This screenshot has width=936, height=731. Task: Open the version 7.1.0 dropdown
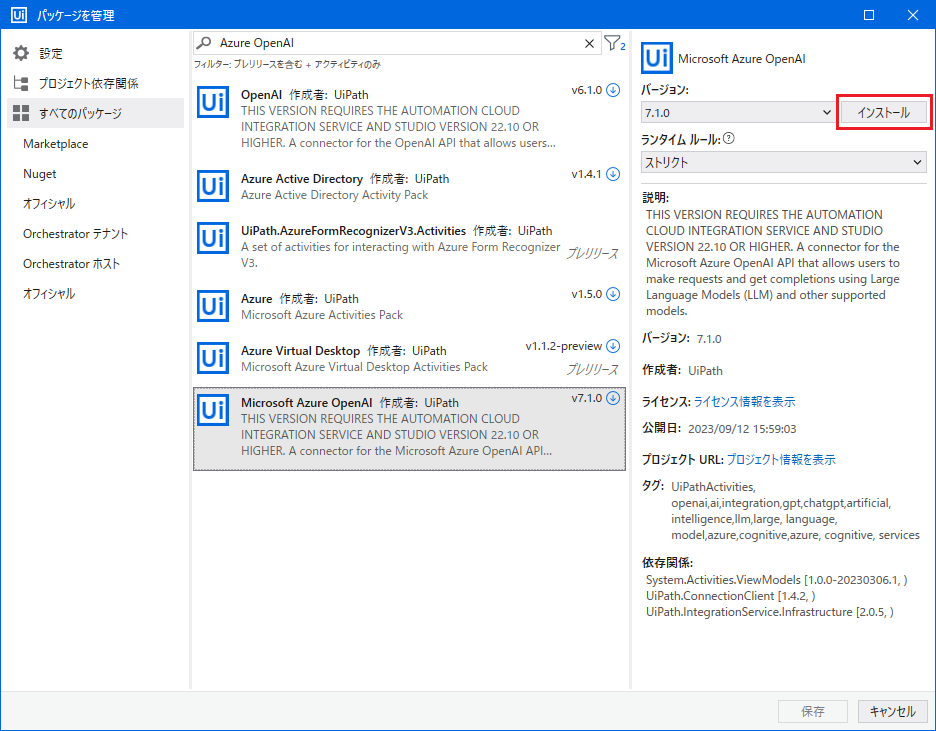click(738, 112)
